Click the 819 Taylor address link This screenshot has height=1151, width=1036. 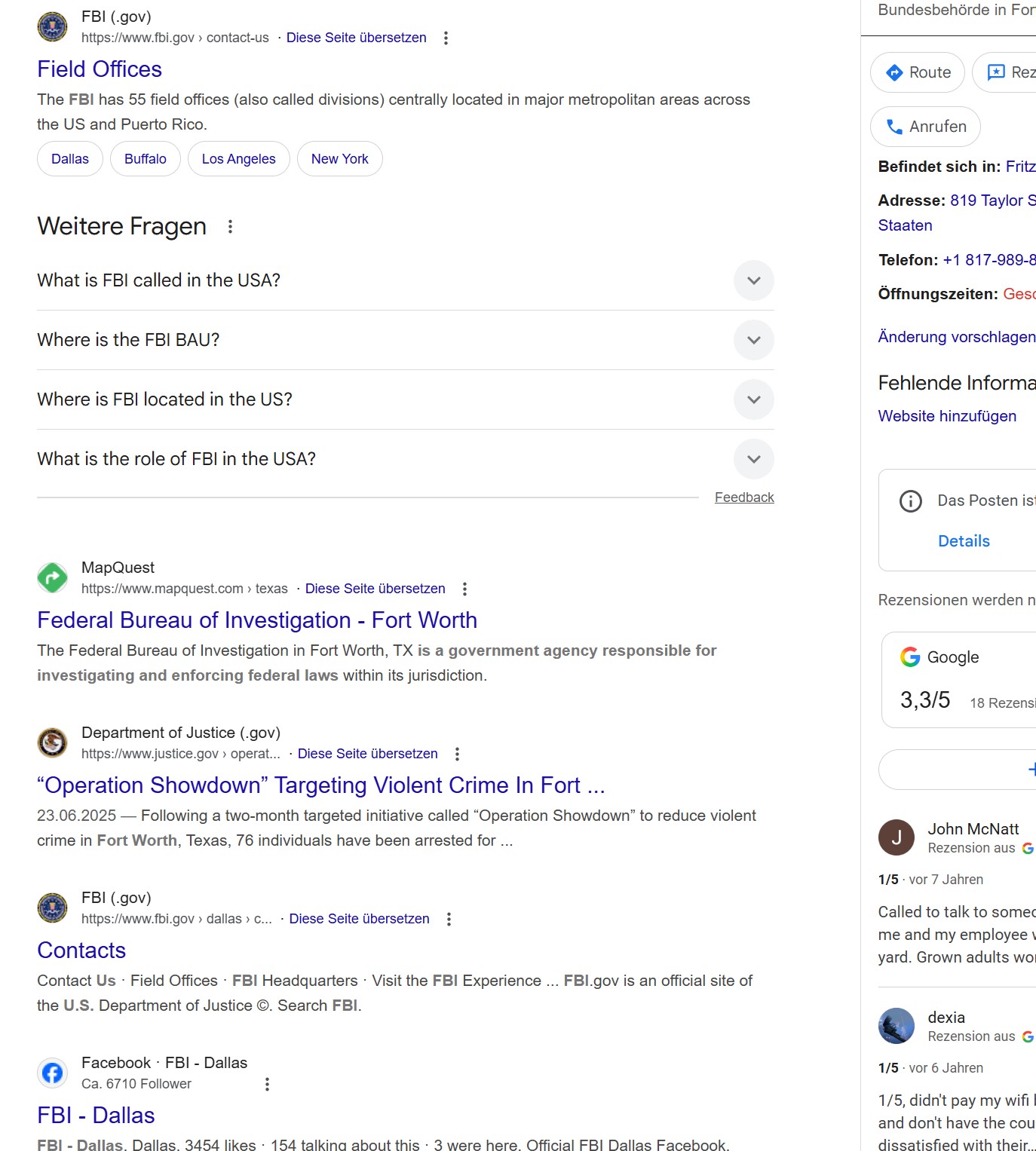click(993, 201)
